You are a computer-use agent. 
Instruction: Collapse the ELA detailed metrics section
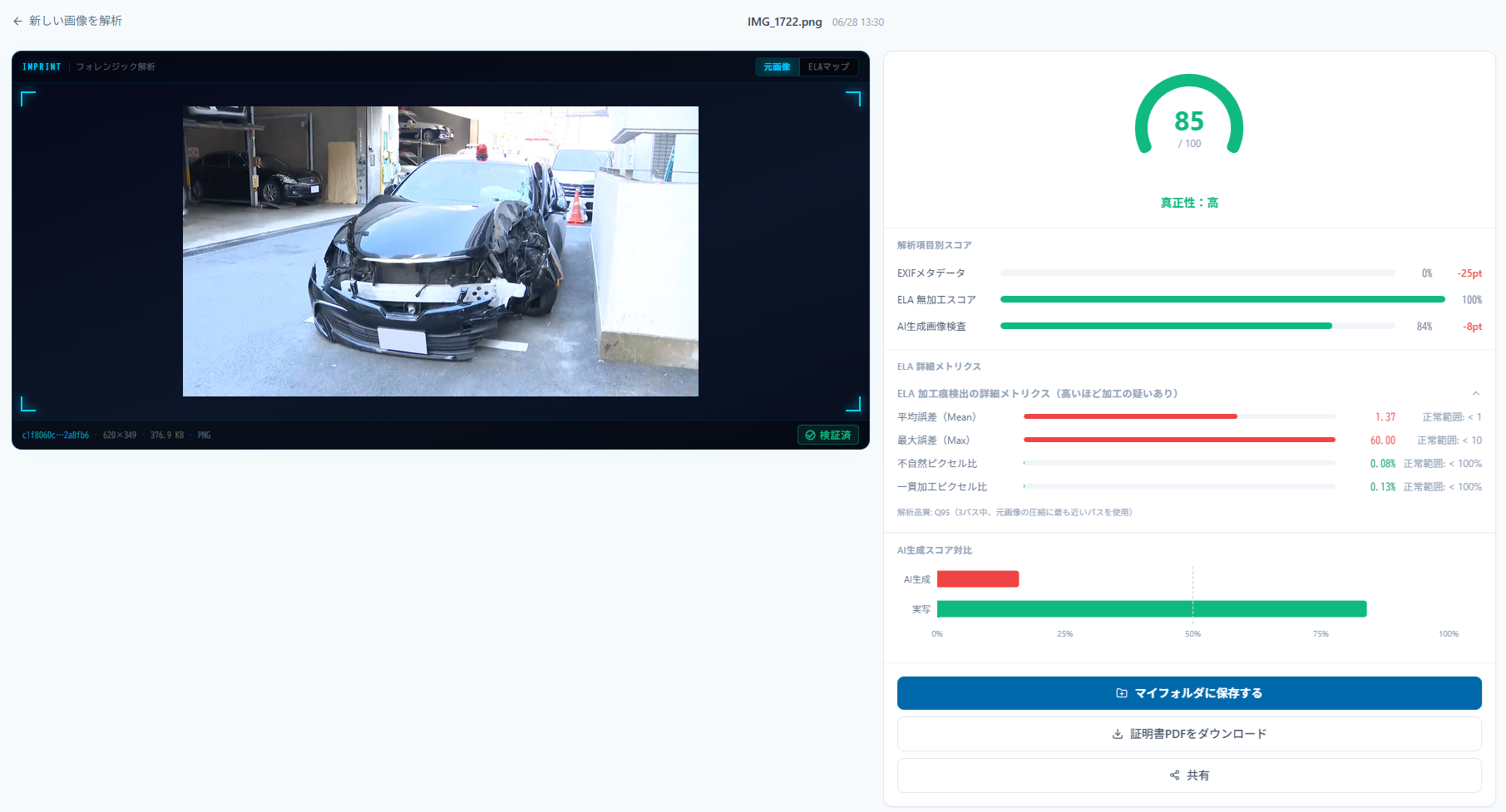tap(1475, 394)
